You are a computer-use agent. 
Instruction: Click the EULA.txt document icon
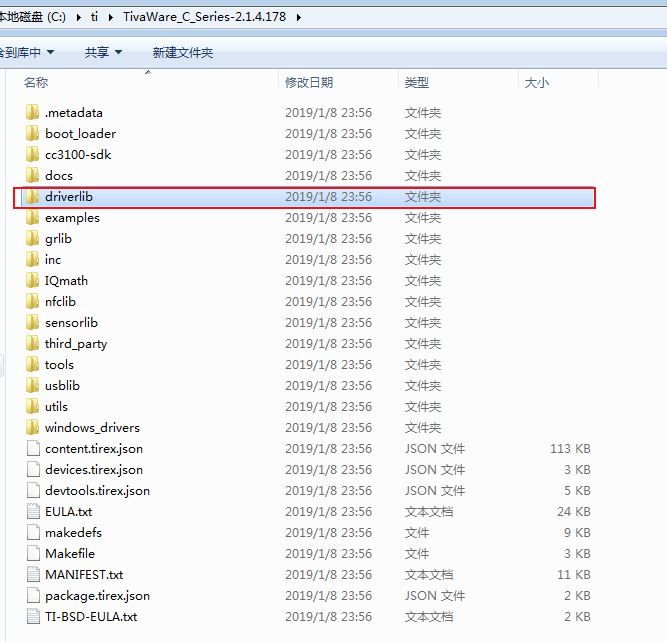[33, 511]
